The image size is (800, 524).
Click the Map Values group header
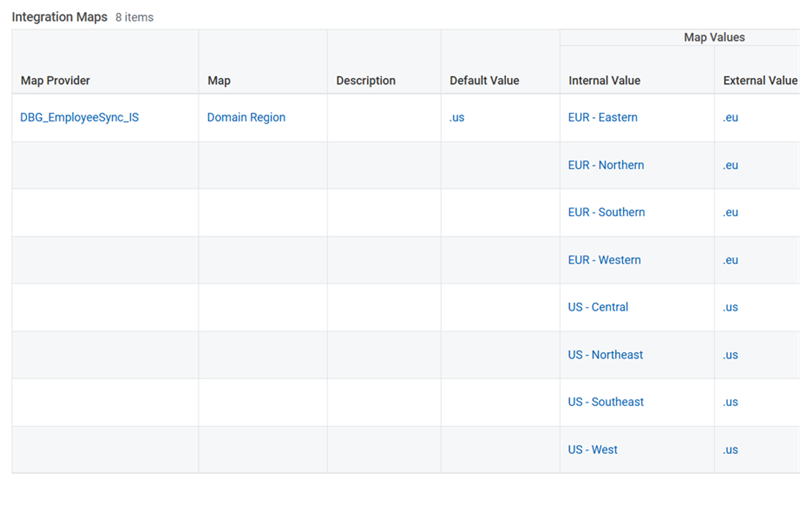coord(714,37)
